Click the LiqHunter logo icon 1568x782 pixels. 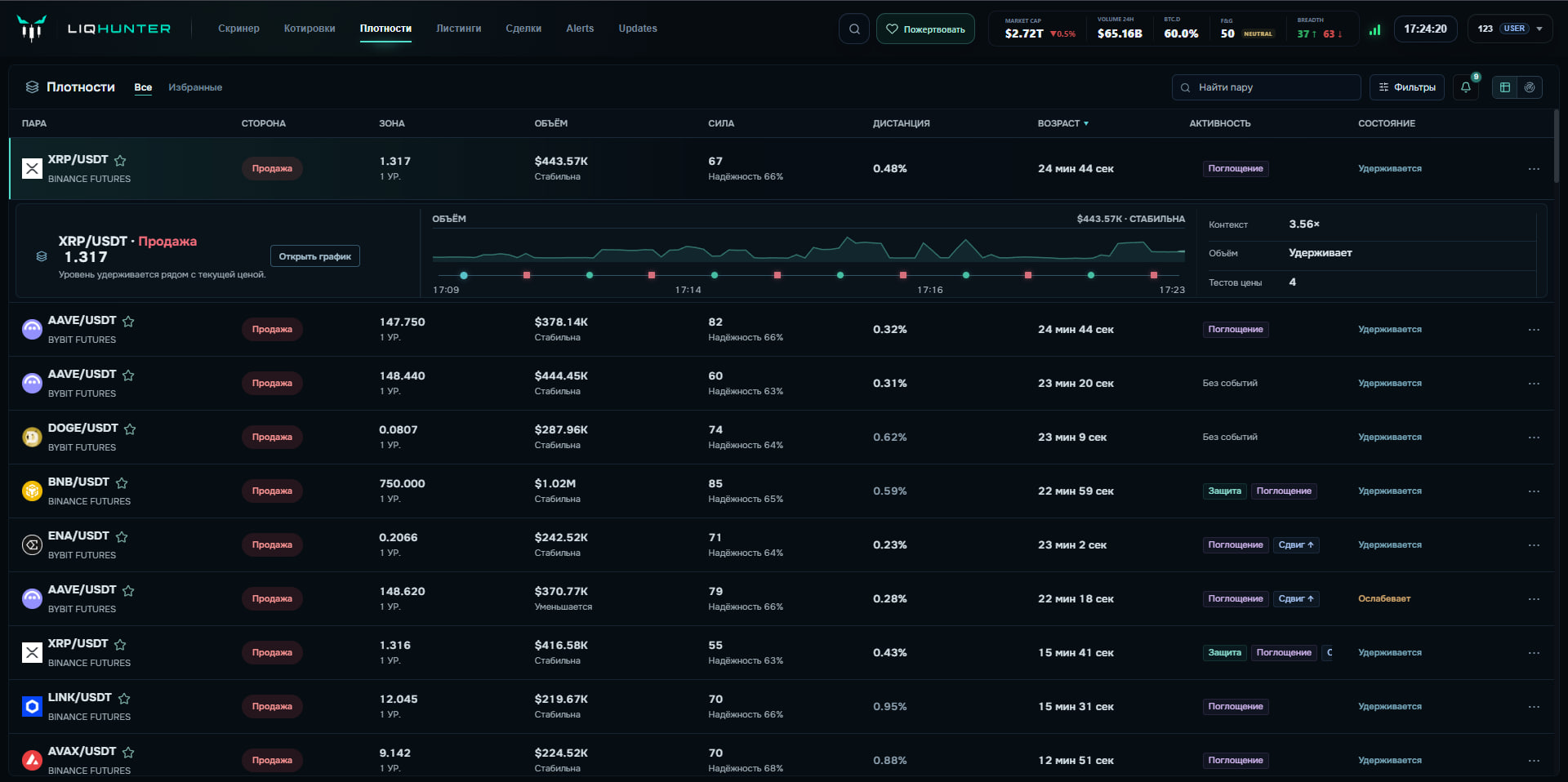click(x=31, y=29)
